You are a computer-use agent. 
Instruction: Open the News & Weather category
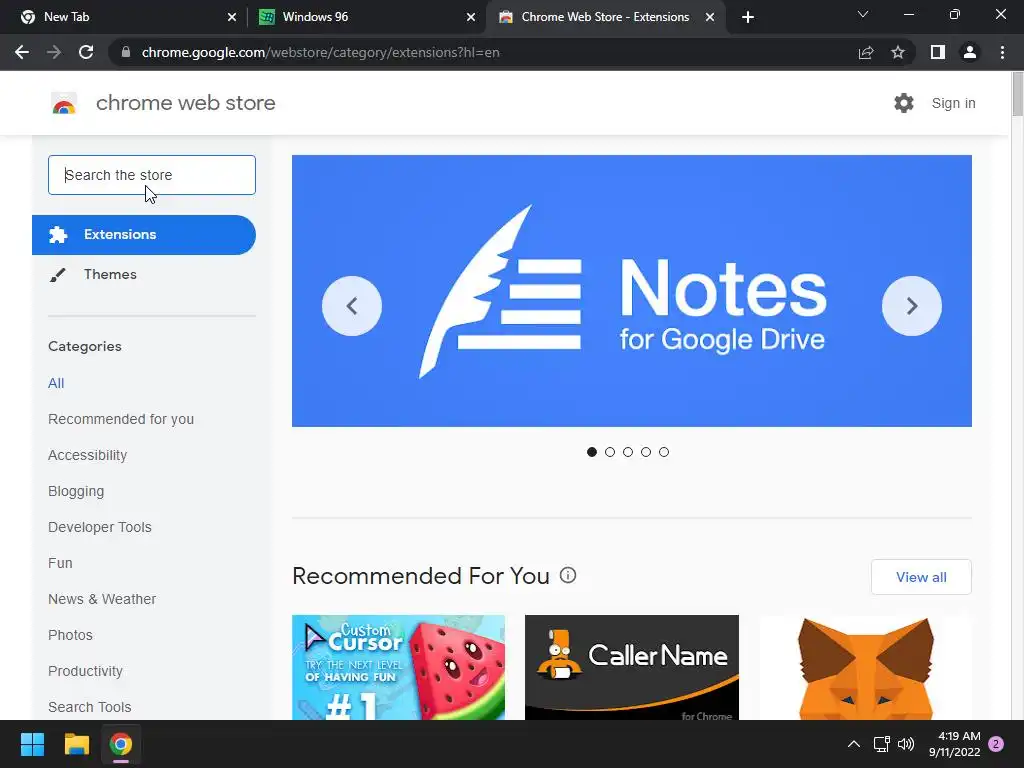point(102,599)
